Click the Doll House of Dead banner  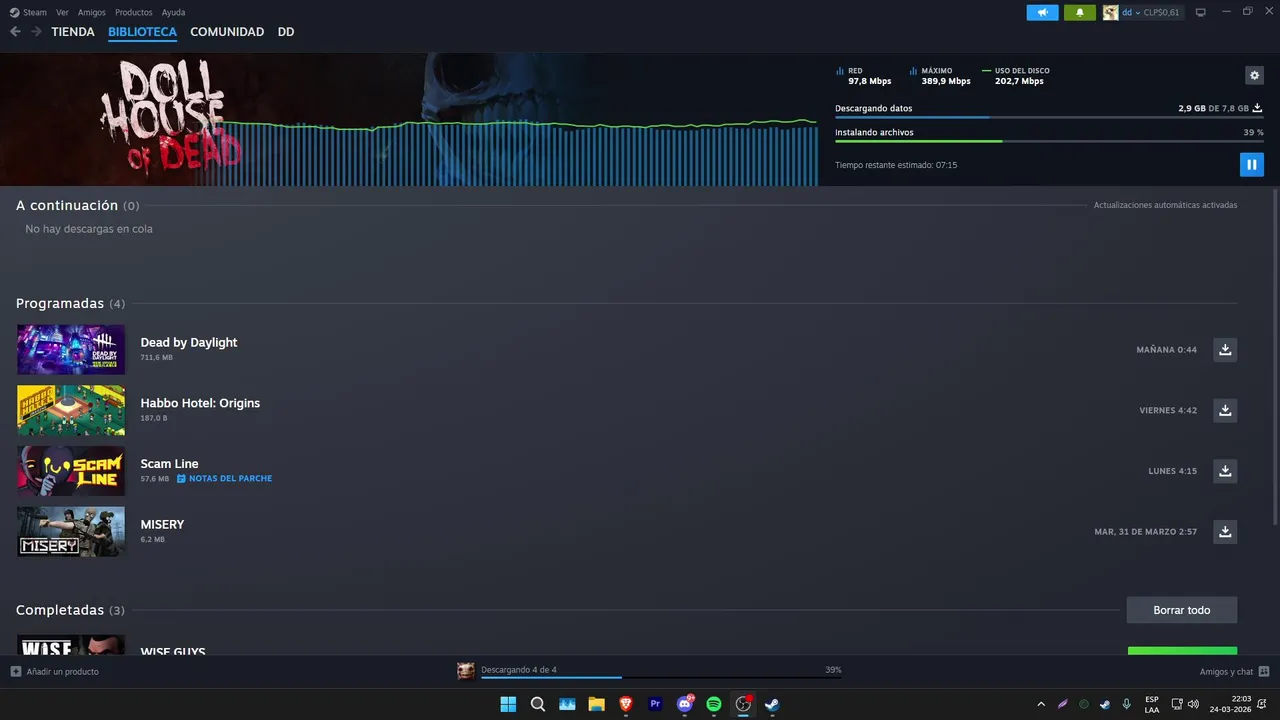[409, 120]
